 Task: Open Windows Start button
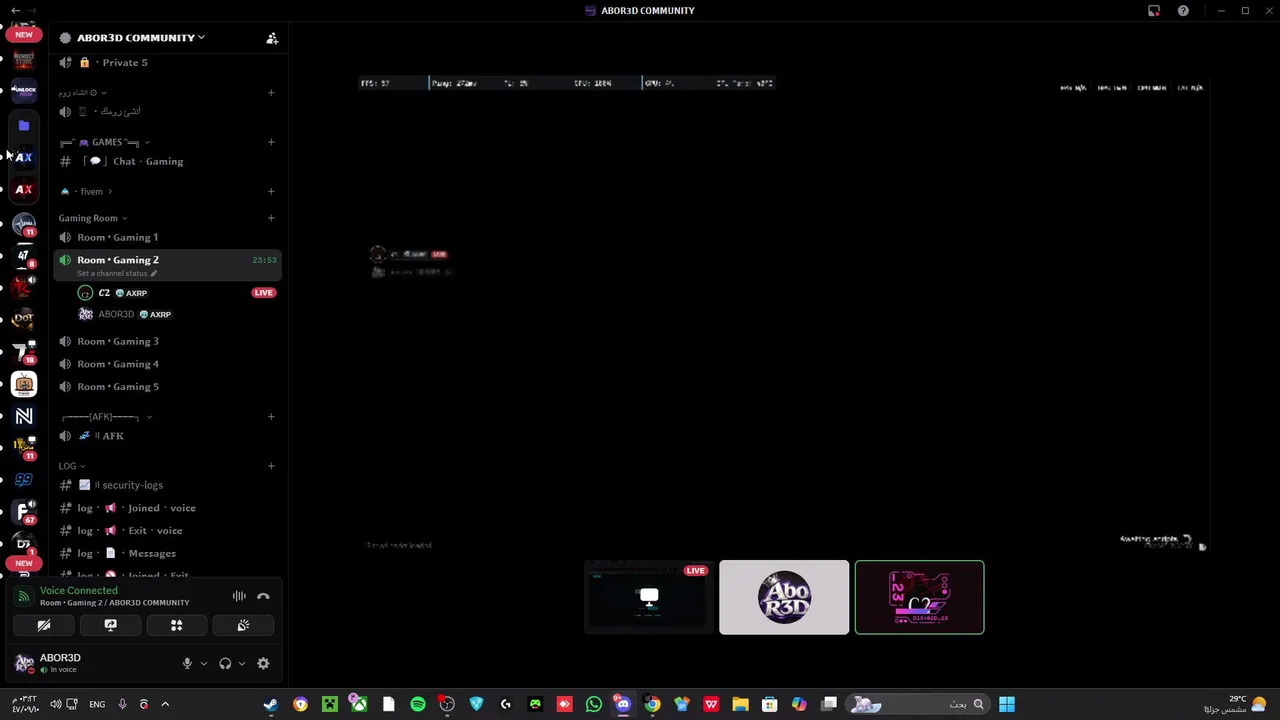(1007, 704)
